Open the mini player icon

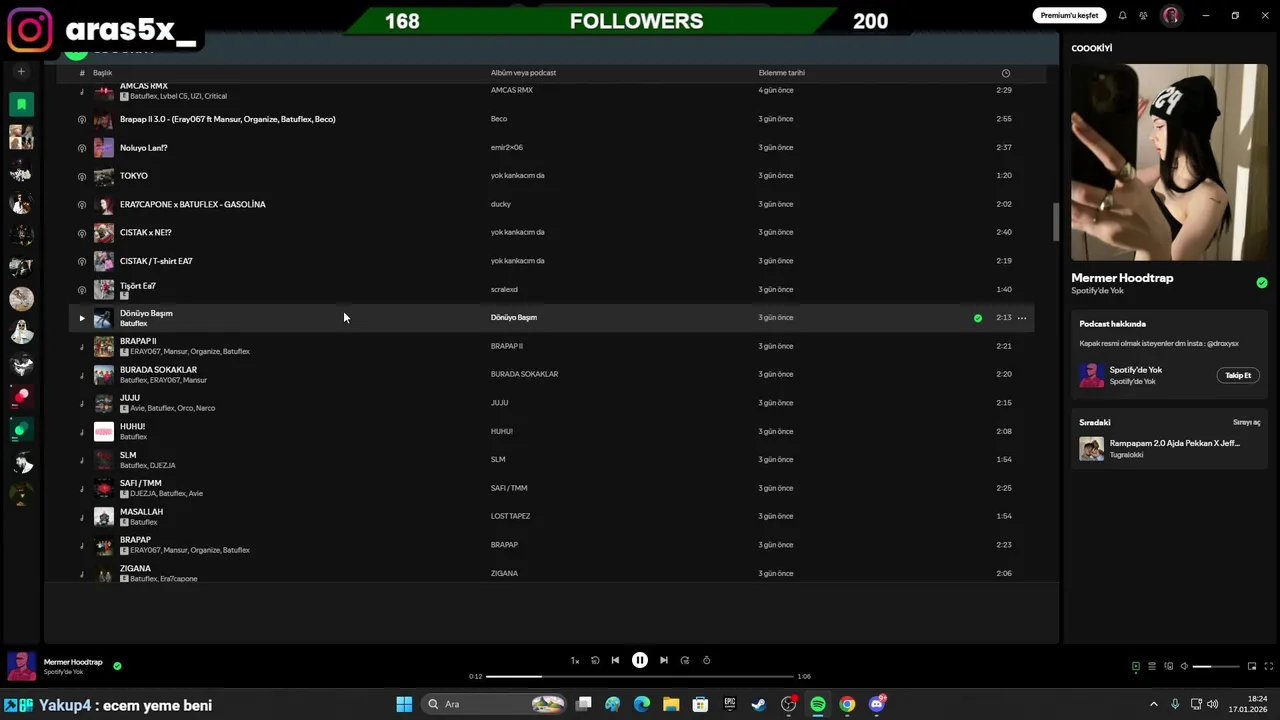coord(1252,666)
